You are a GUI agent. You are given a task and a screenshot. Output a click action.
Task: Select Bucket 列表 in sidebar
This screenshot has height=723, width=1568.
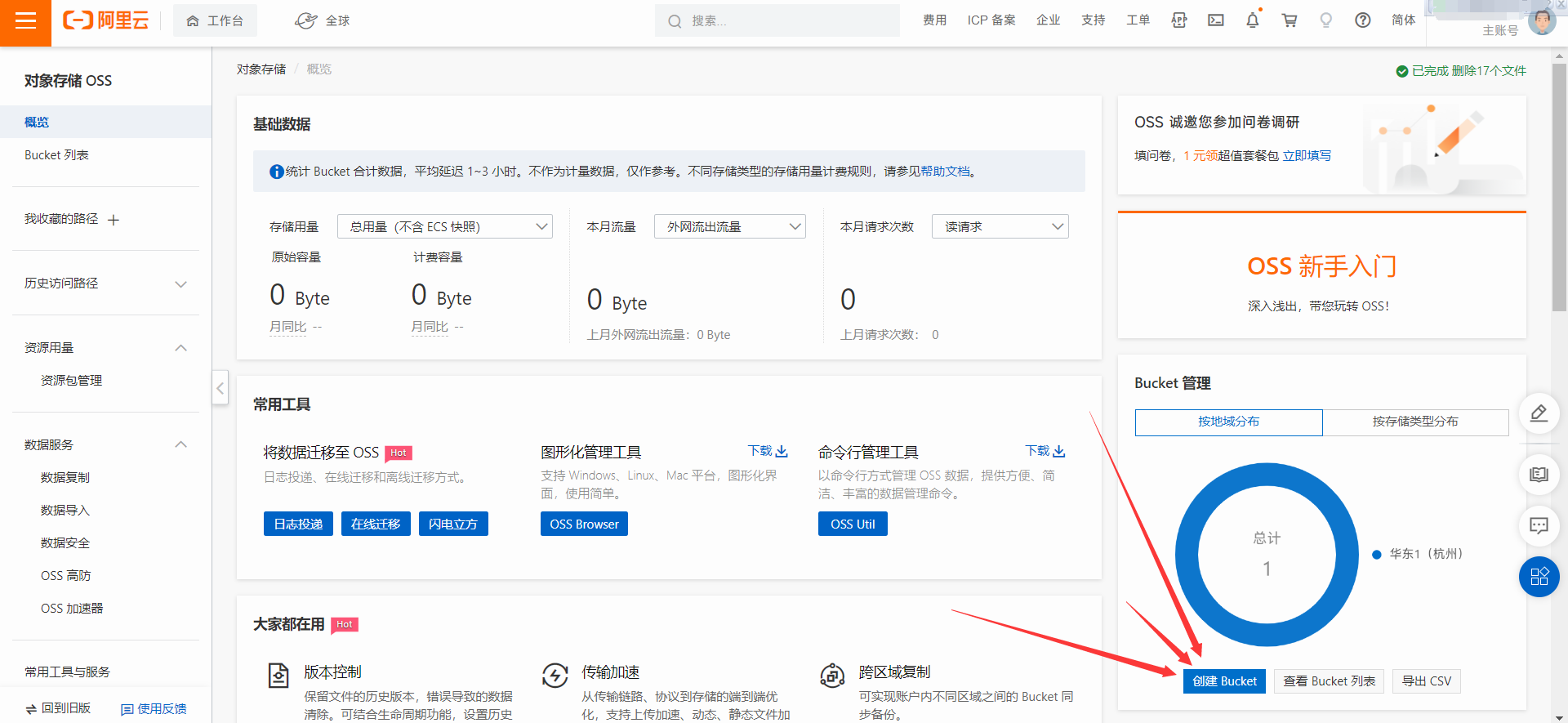(56, 155)
